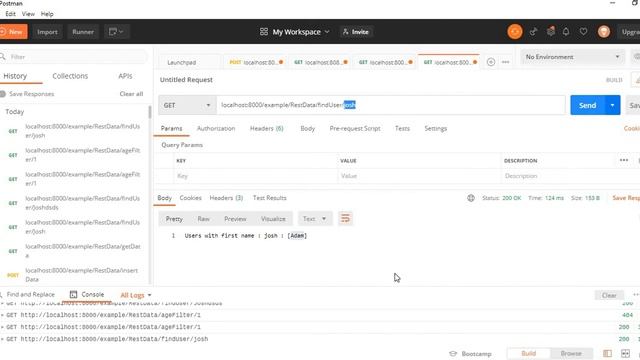Open response Cookies tab
Viewport: 640px width, 360px height.
click(191, 198)
